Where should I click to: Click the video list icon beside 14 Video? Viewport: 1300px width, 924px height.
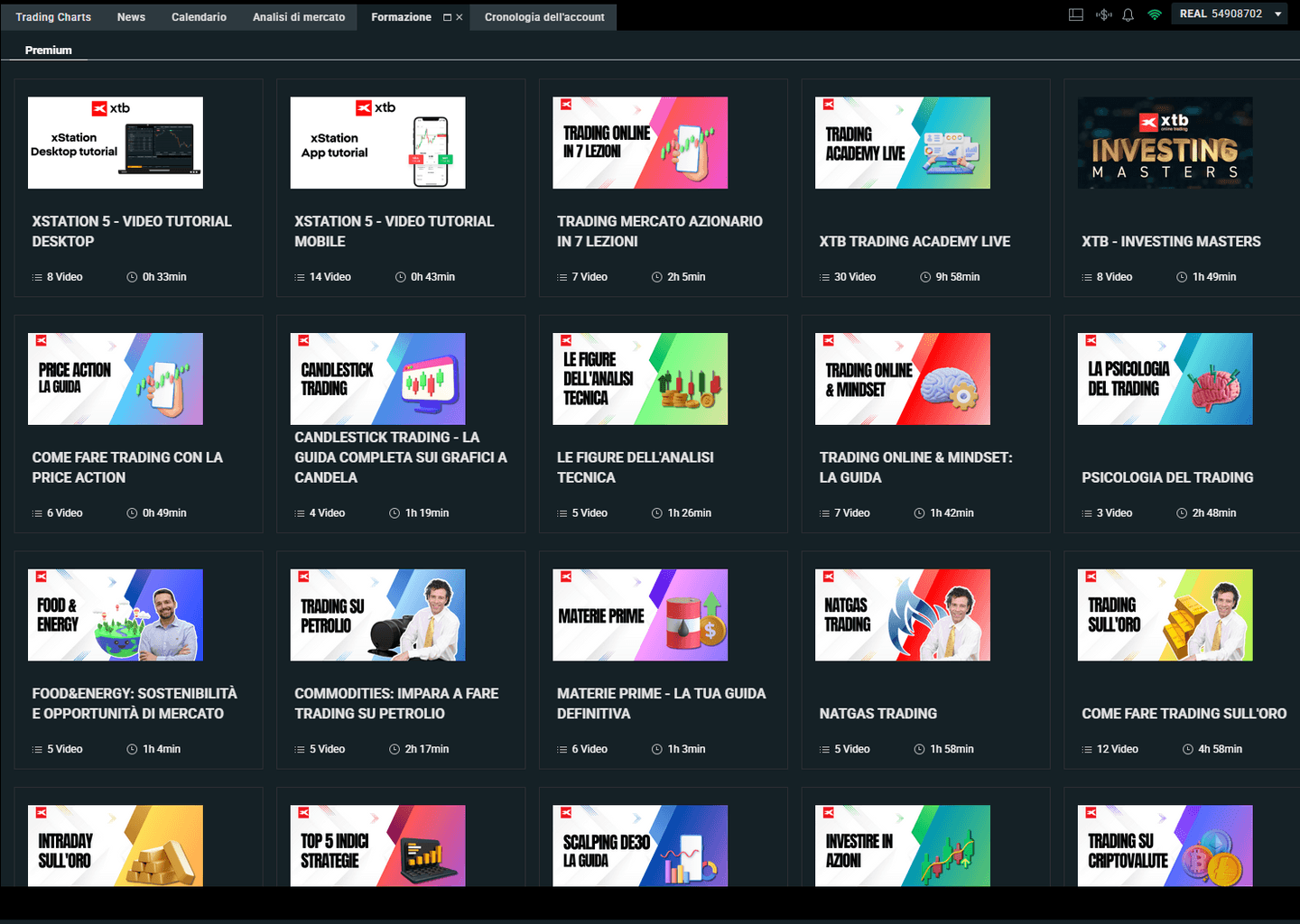pos(300,277)
